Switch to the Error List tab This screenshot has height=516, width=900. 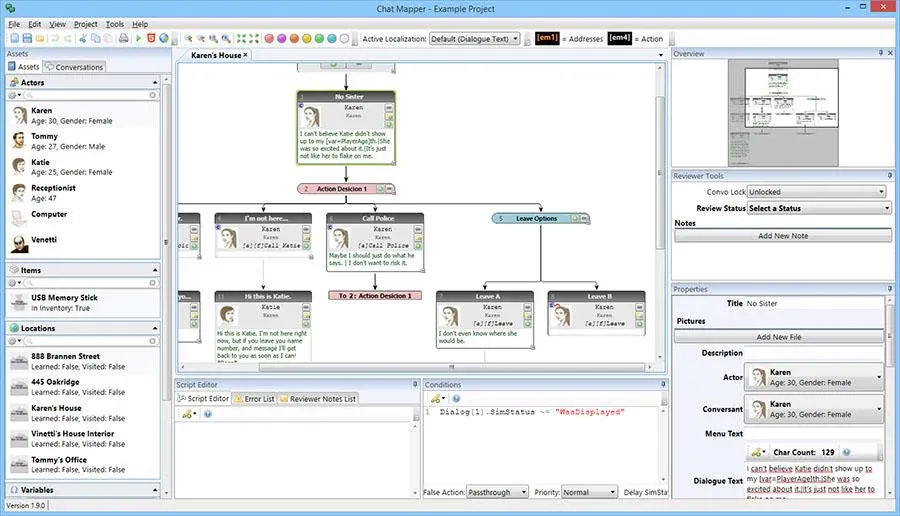254,398
